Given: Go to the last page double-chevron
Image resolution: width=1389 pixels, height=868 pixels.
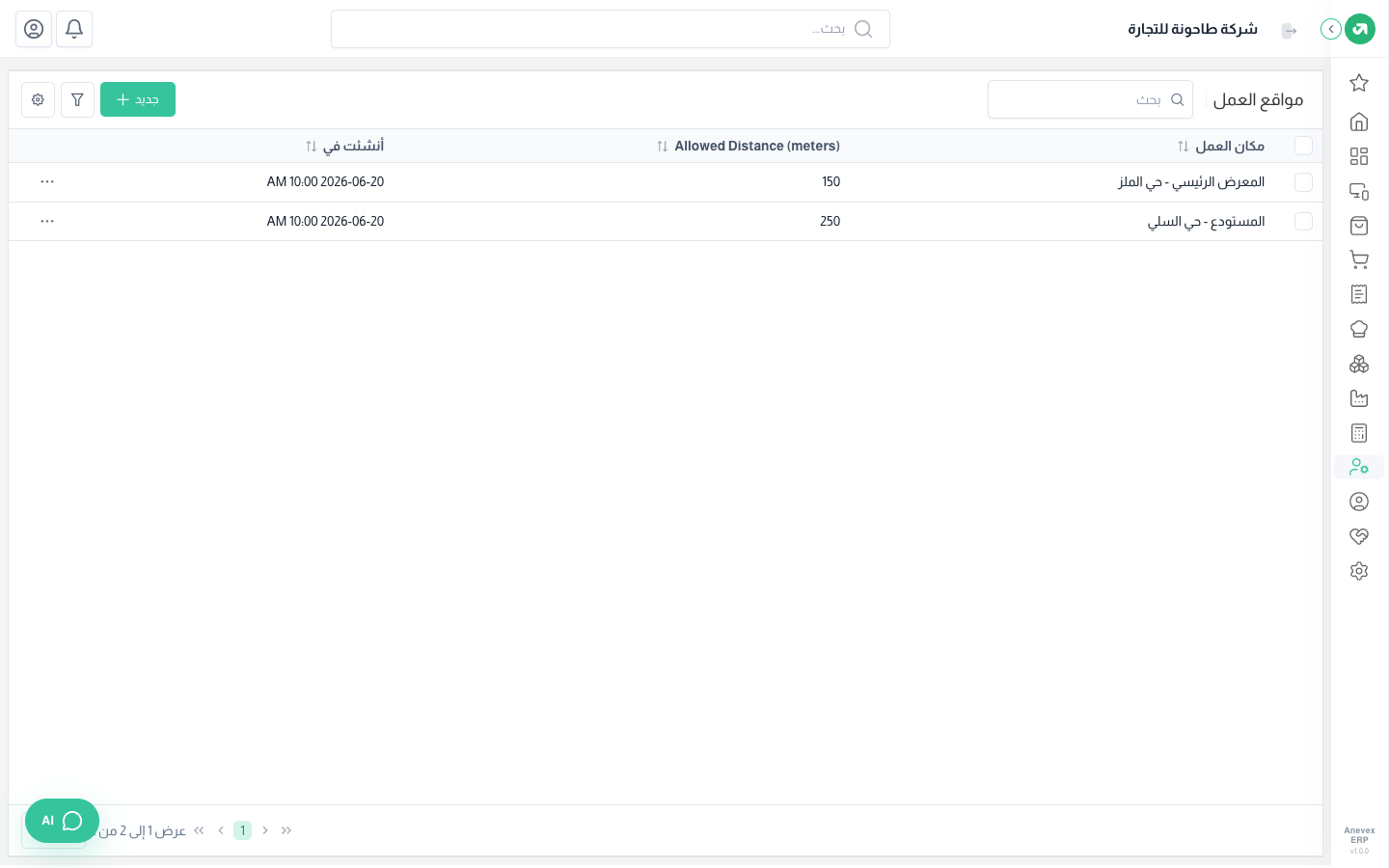Looking at the screenshot, I should coord(199,830).
